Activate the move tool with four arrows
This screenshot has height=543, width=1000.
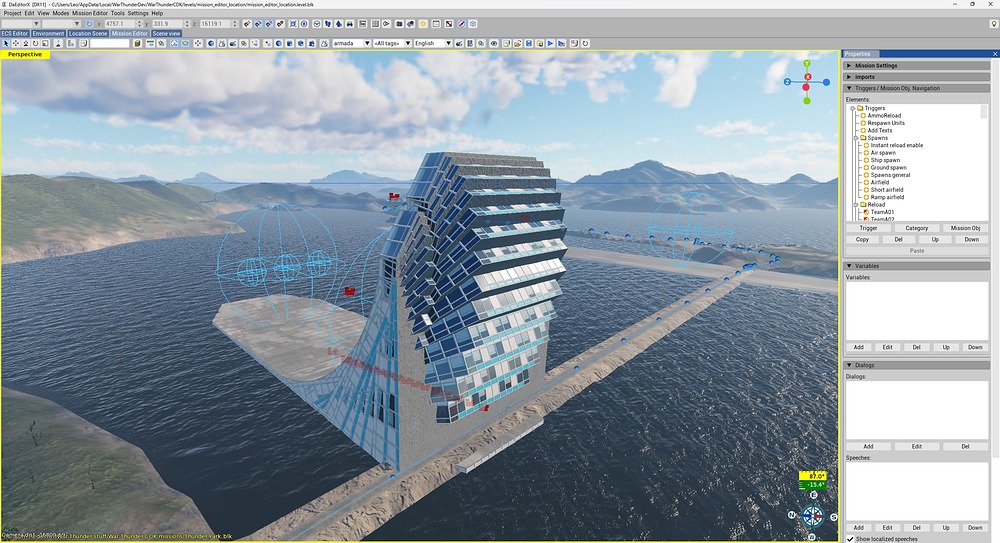pyautogui.click(x=15, y=43)
